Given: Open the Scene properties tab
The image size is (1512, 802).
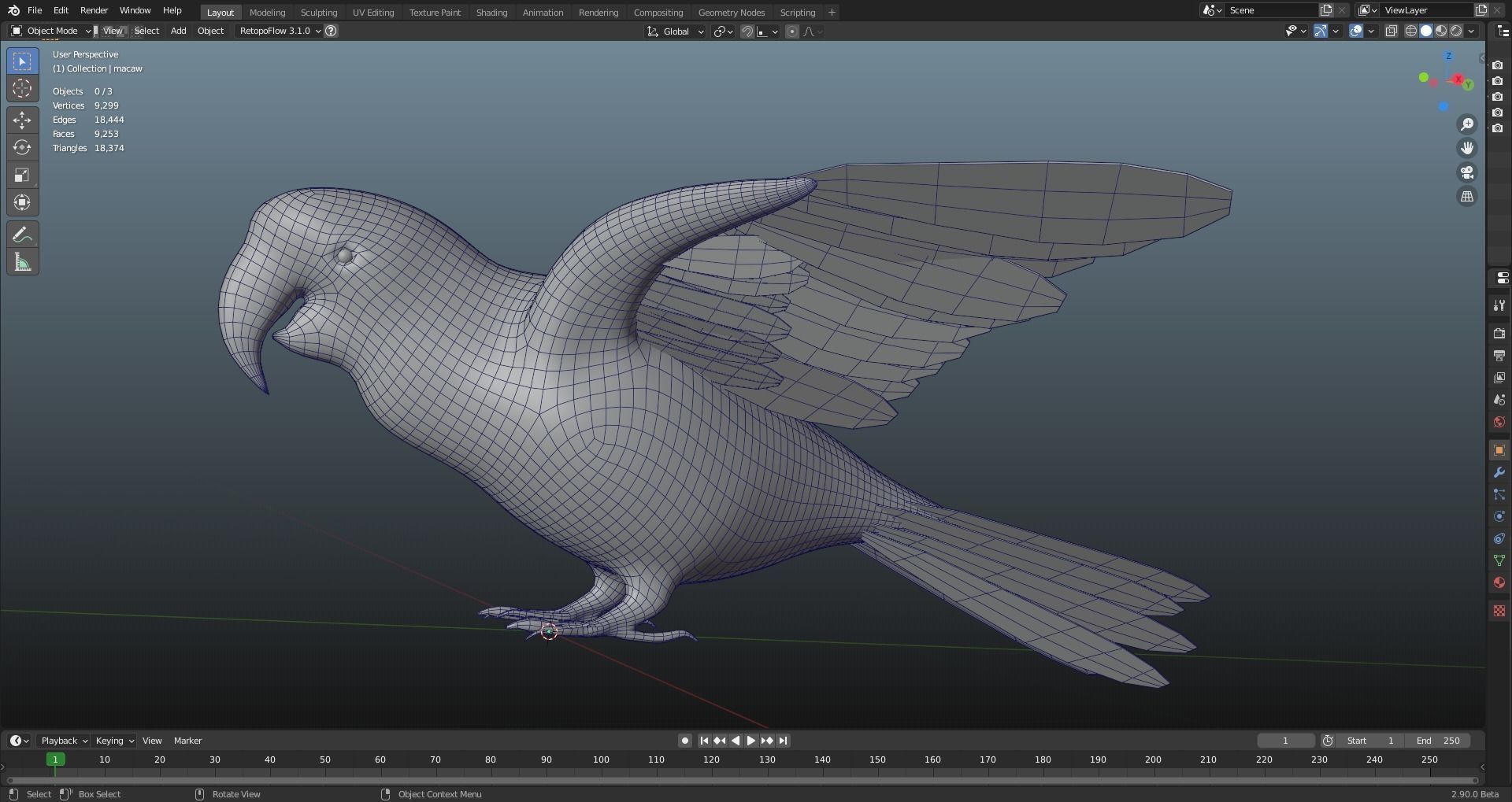Looking at the screenshot, I should pyautogui.click(x=1499, y=400).
